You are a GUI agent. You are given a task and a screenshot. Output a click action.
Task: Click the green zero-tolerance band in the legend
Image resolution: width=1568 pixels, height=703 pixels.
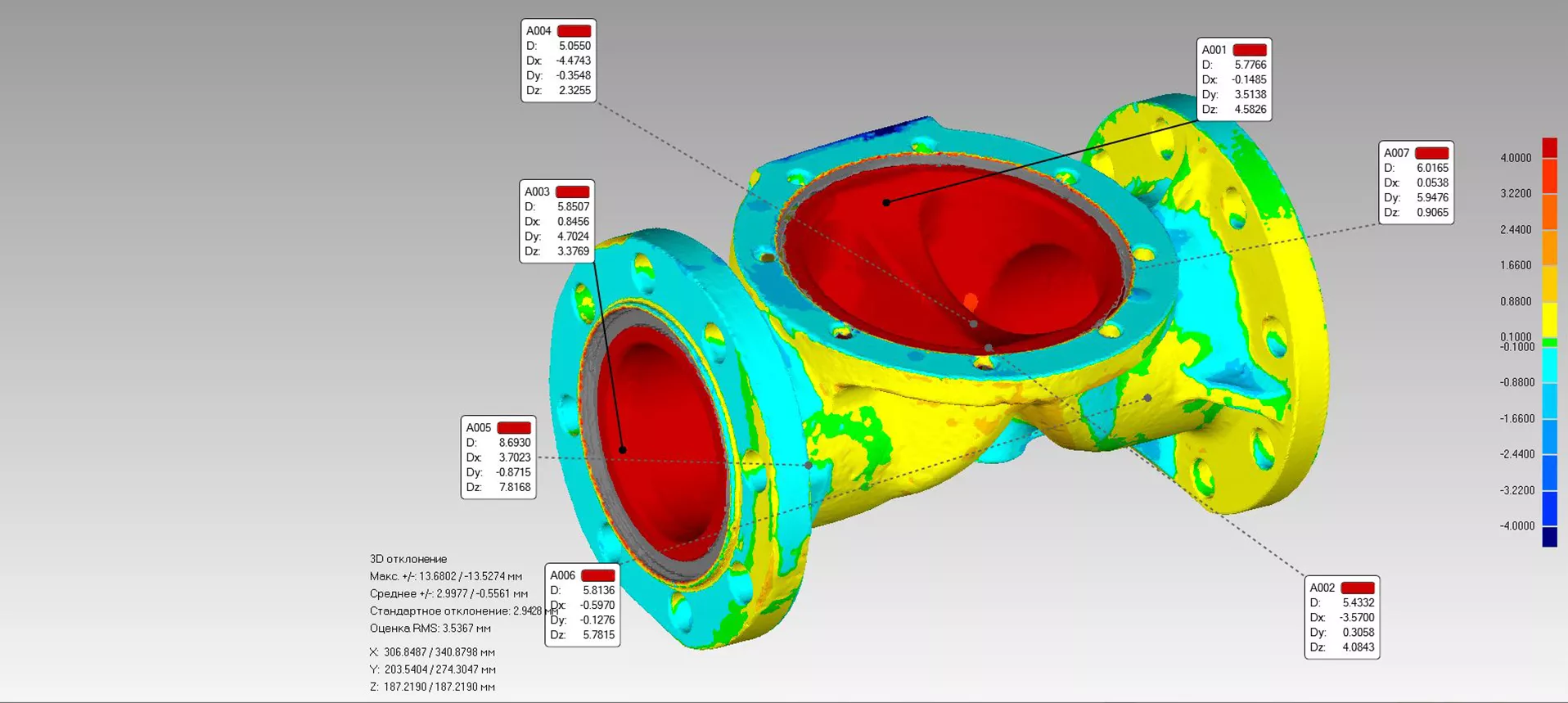coord(1549,342)
